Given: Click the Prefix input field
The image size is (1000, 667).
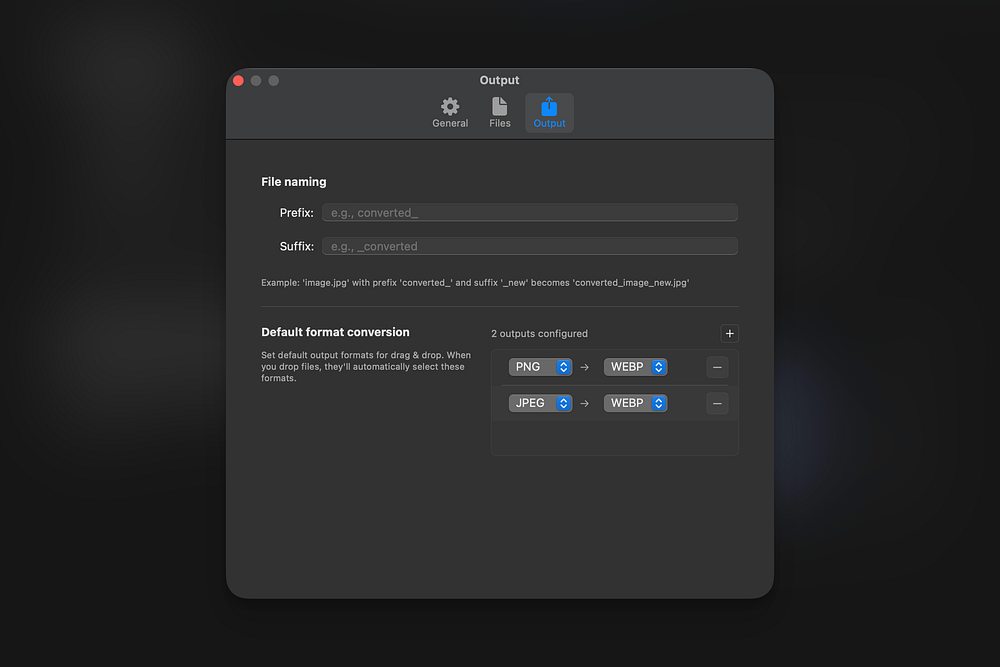Looking at the screenshot, I should click(529, 212).
